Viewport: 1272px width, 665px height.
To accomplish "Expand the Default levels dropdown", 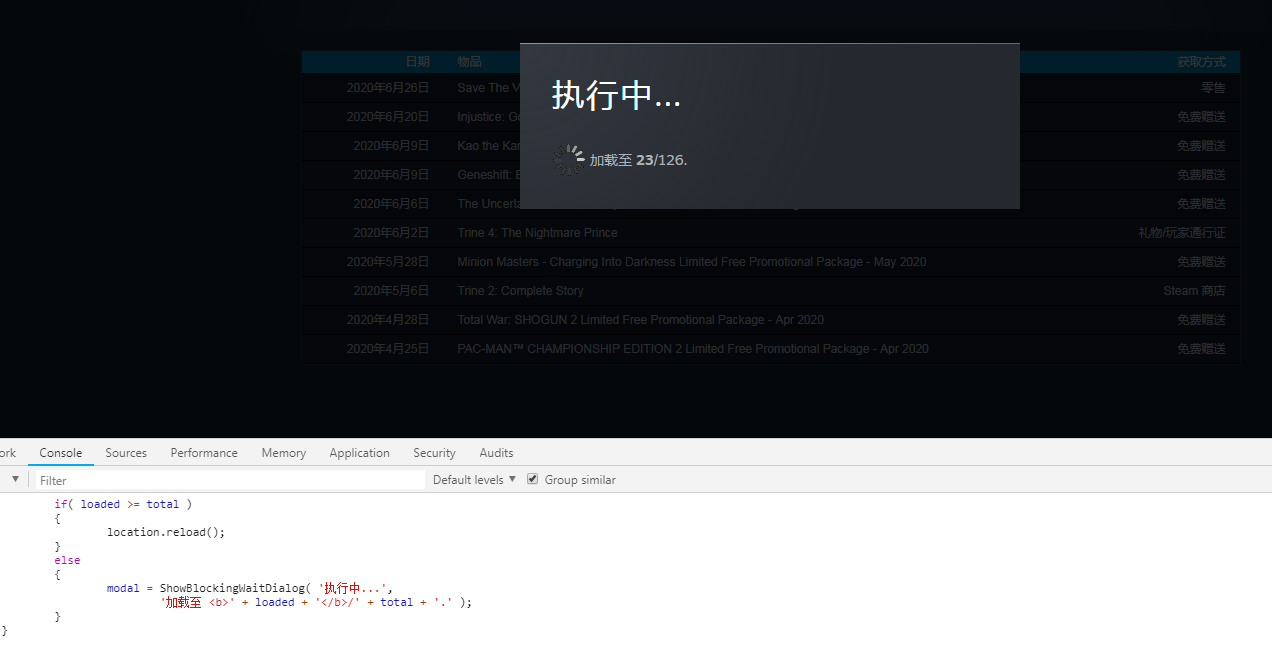I will (474, 480).
